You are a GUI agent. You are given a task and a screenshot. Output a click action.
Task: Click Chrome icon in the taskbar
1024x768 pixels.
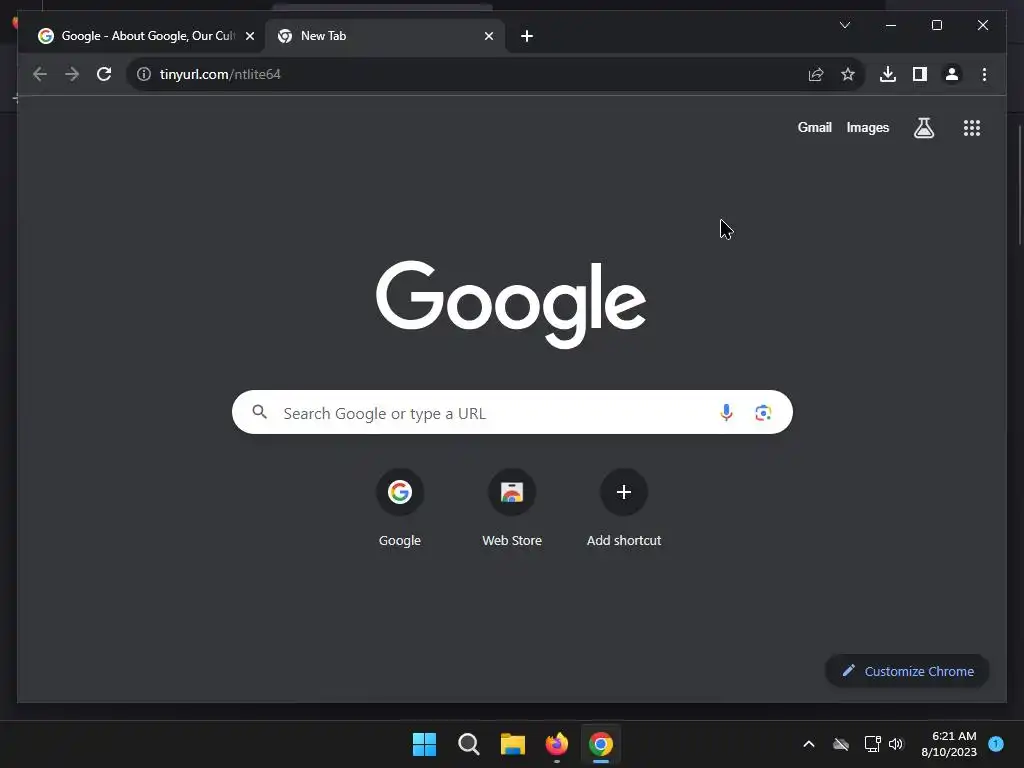(x=601, y=744)
